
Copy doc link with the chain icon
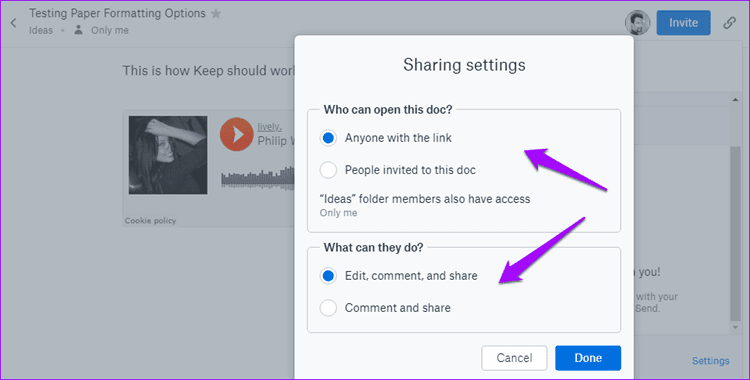coord(729,22)
